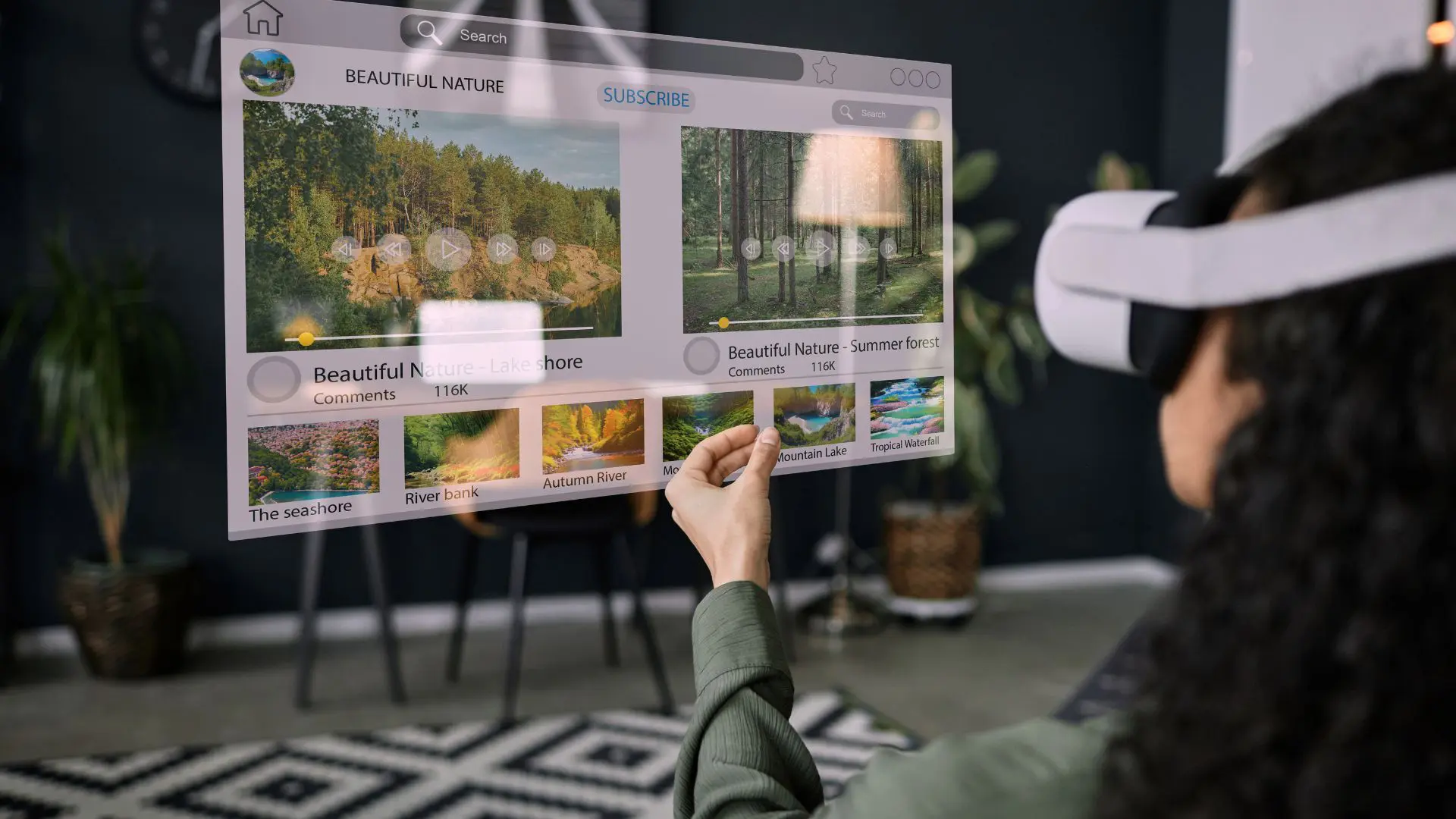Viewport: 1456px width, 819px height.
Task: Click the Skip Back icon on Summer Forest
Action: [751, 248]
